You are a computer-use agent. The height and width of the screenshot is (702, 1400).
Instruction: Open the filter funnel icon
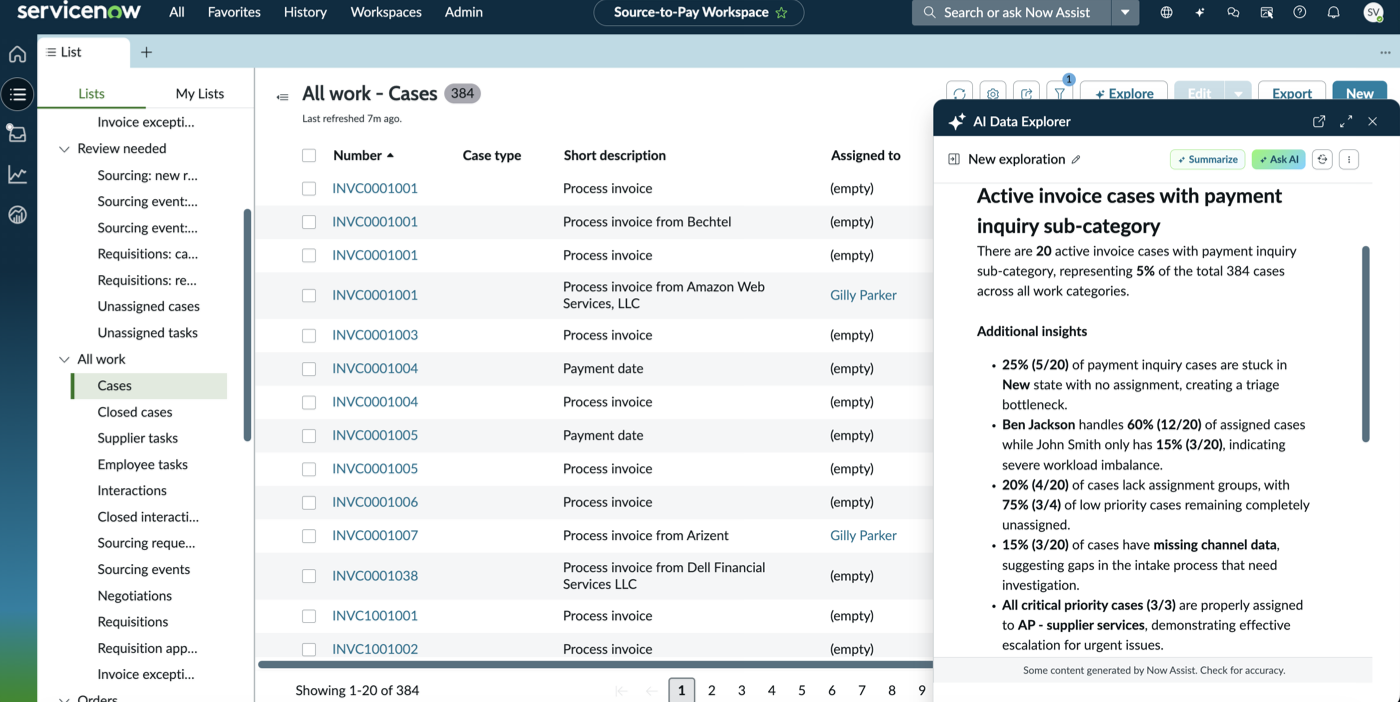[x=1060, y=94]
